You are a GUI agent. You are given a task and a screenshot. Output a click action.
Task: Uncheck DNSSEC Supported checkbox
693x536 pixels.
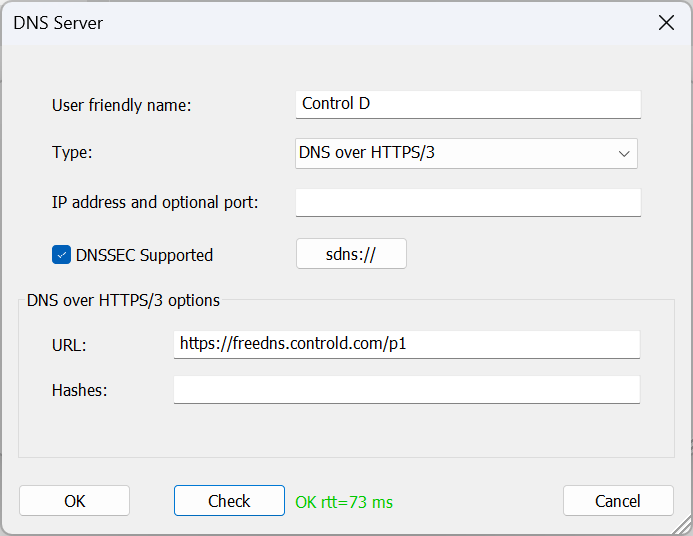[61, 255]
